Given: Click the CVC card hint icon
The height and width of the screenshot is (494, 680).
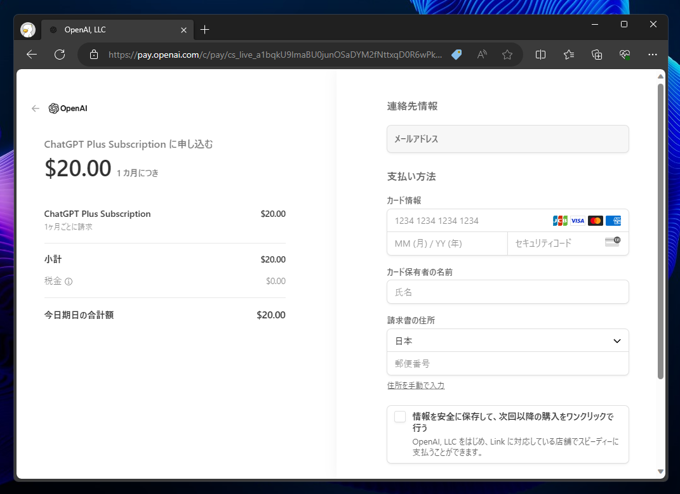Looking at the screenshot, I should [612, 242].
